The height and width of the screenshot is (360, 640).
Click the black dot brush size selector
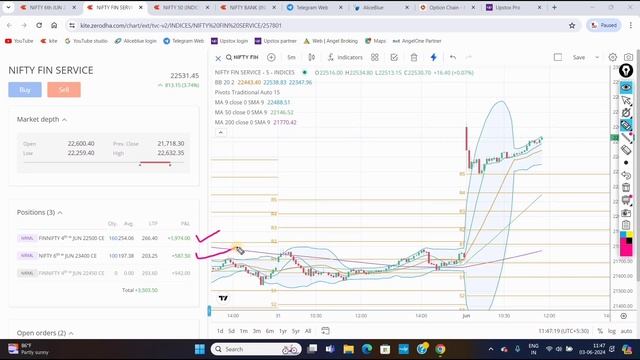click(x=626, y=163)
